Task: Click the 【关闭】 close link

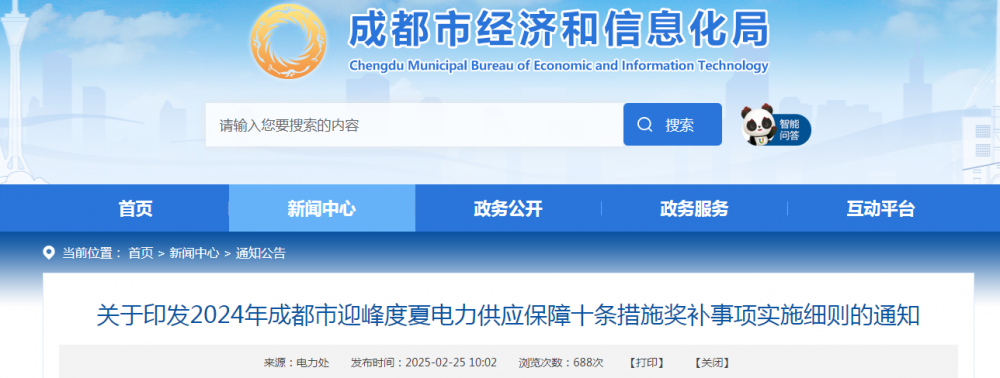Action: (x=712, y=363)
